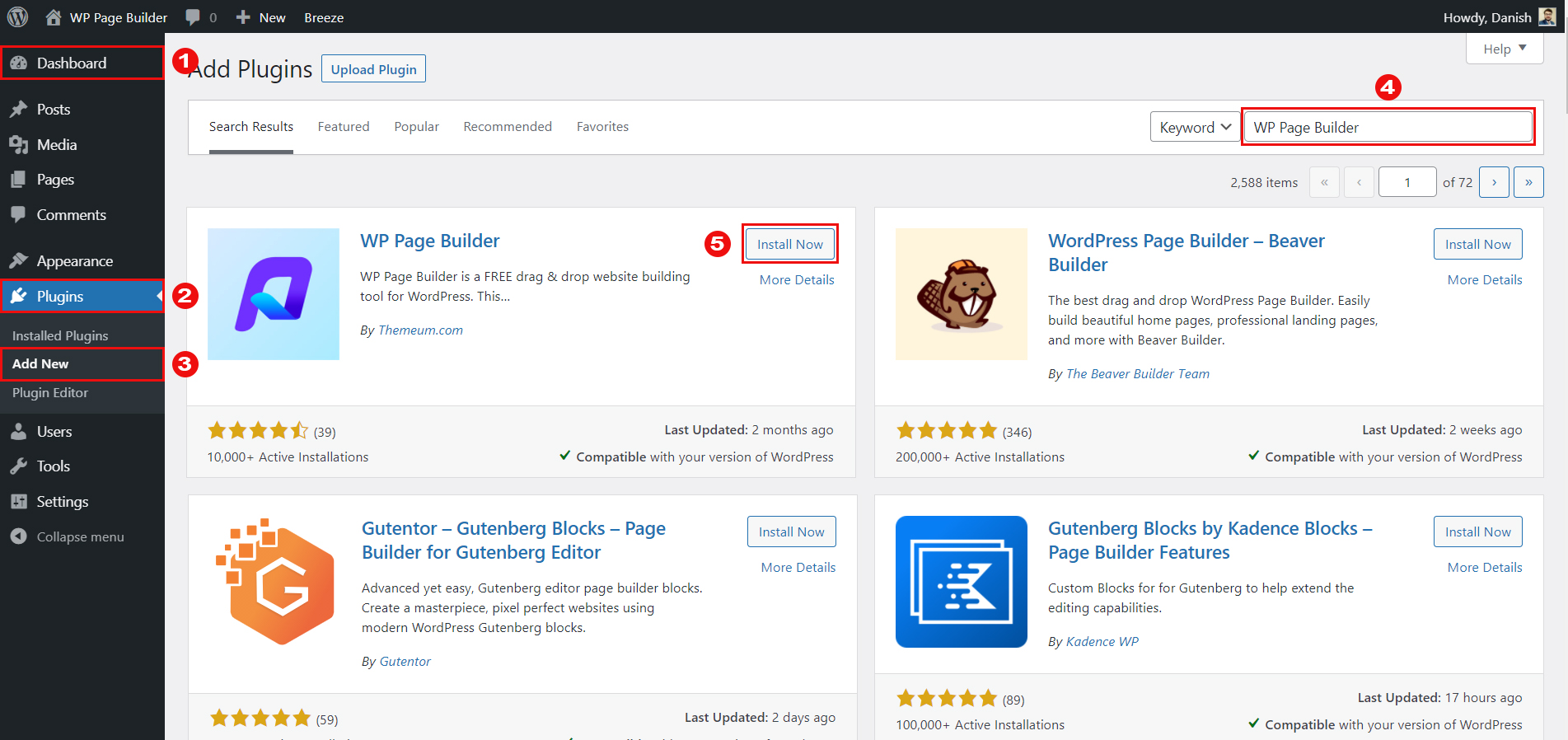Image resolution: width=1568 pixels, height=740 pixels.
Task: Click the WP Page Builder plugin thumbnail
Action: point(274,294)
